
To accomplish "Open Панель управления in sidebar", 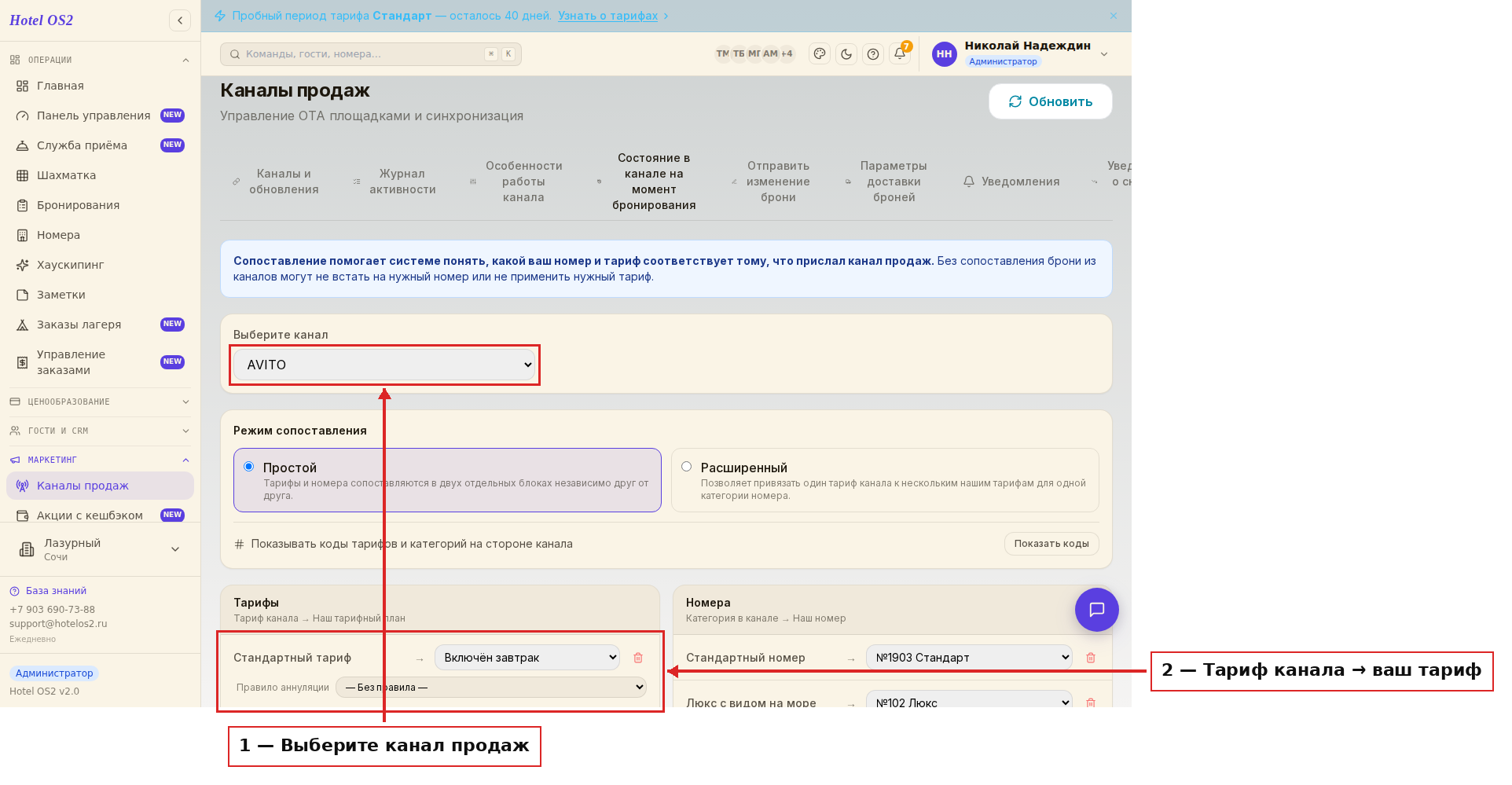I will (x=101, y=116).
